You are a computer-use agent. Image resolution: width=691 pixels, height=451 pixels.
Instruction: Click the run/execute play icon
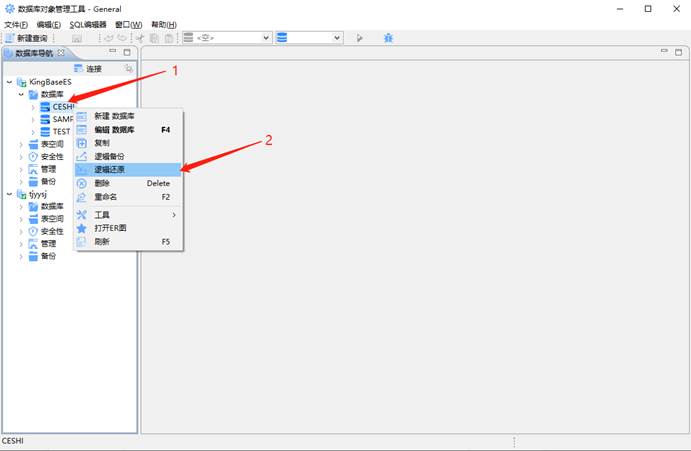[360, 38]
